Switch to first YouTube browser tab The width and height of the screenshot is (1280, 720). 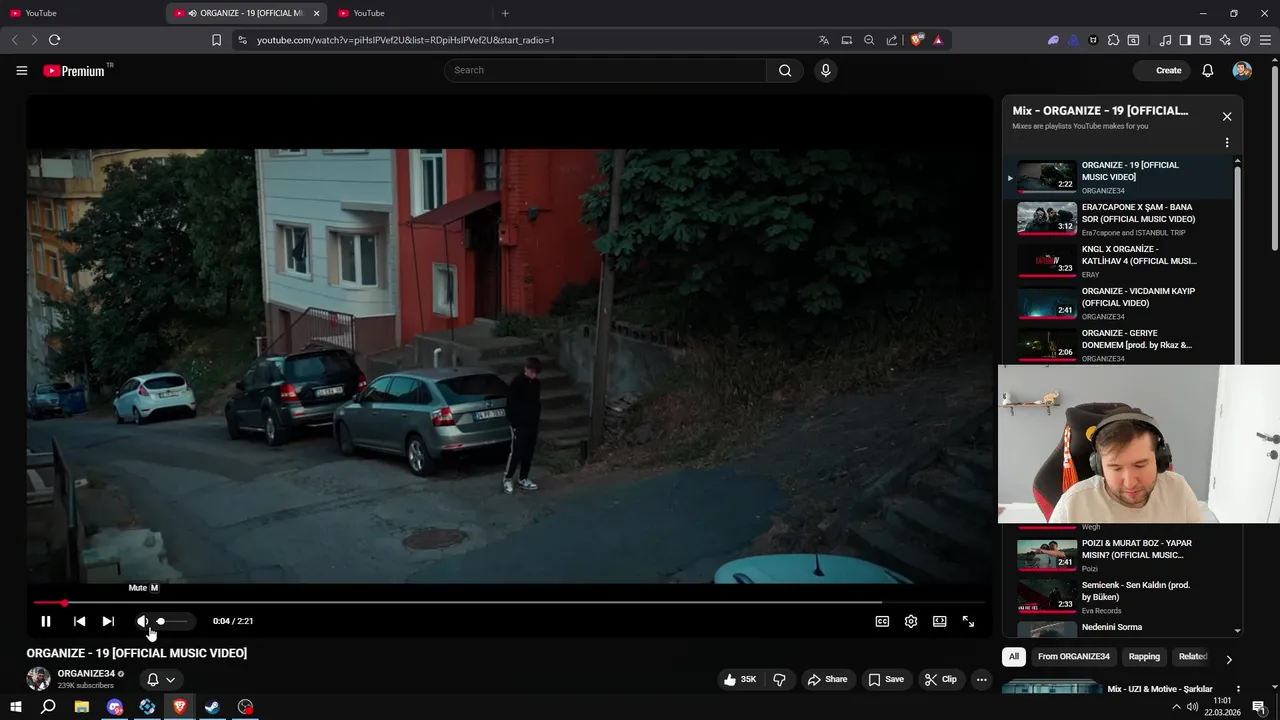coord(80,13)
